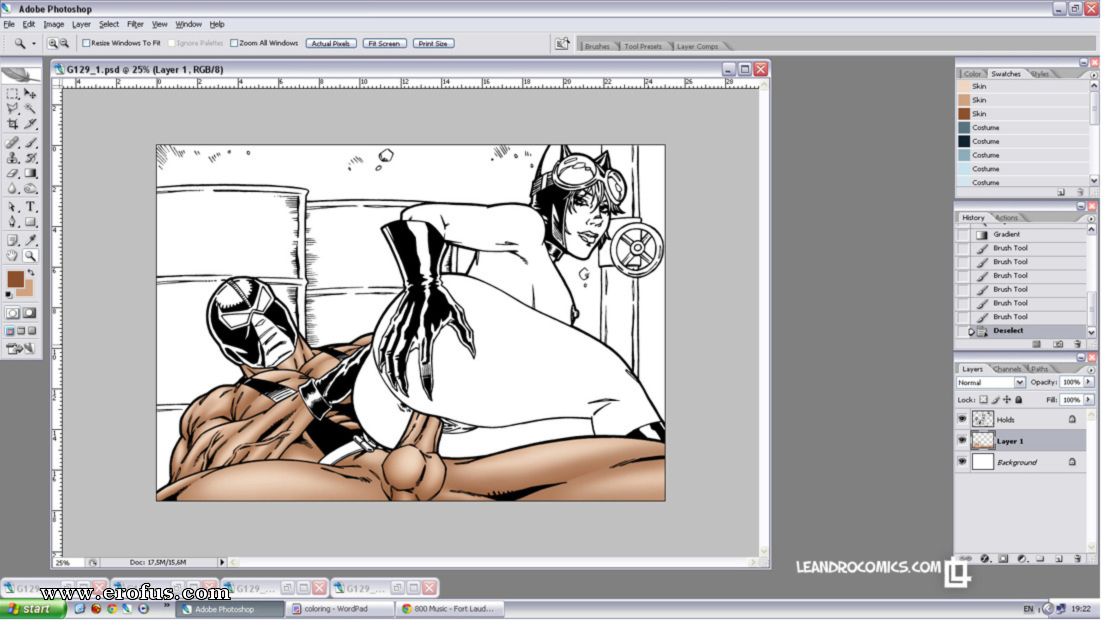Open the Doc info arrow menu in status bar
This screenshot has width=1105, height=625.
pos(221,562)
